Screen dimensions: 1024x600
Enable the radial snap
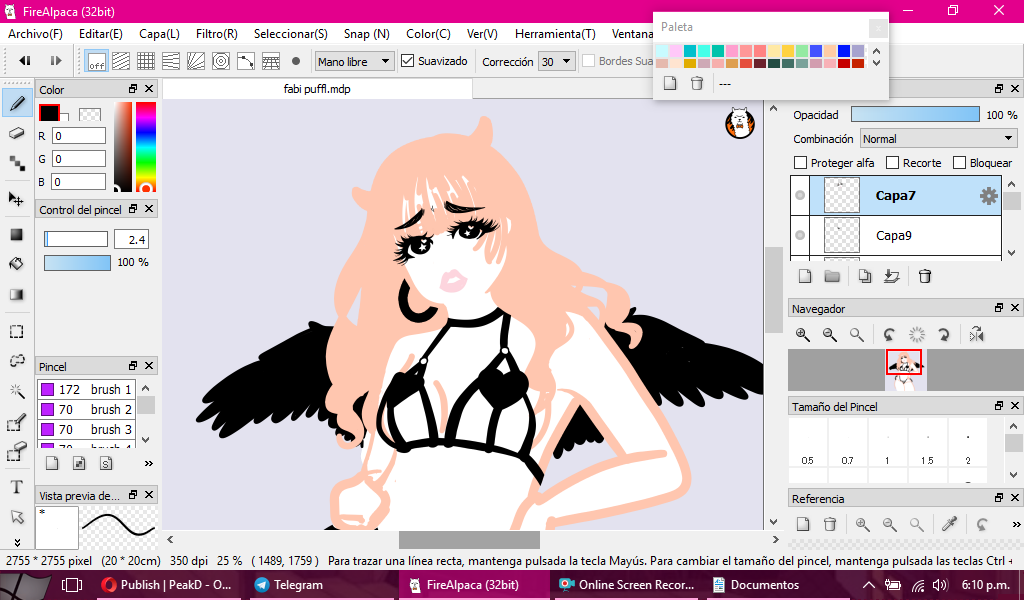click(196, 61)
